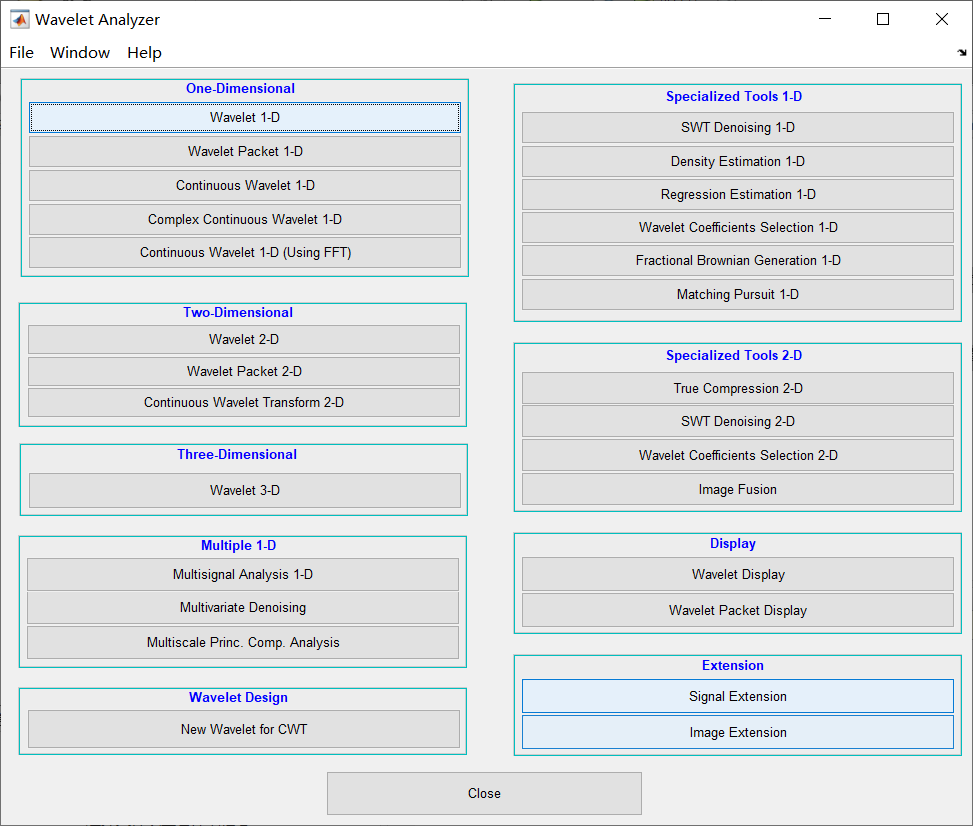Screen dimensions: 973x826
Task: Open Wavelet Packet 2-D
Action: (x=244, y=371)
